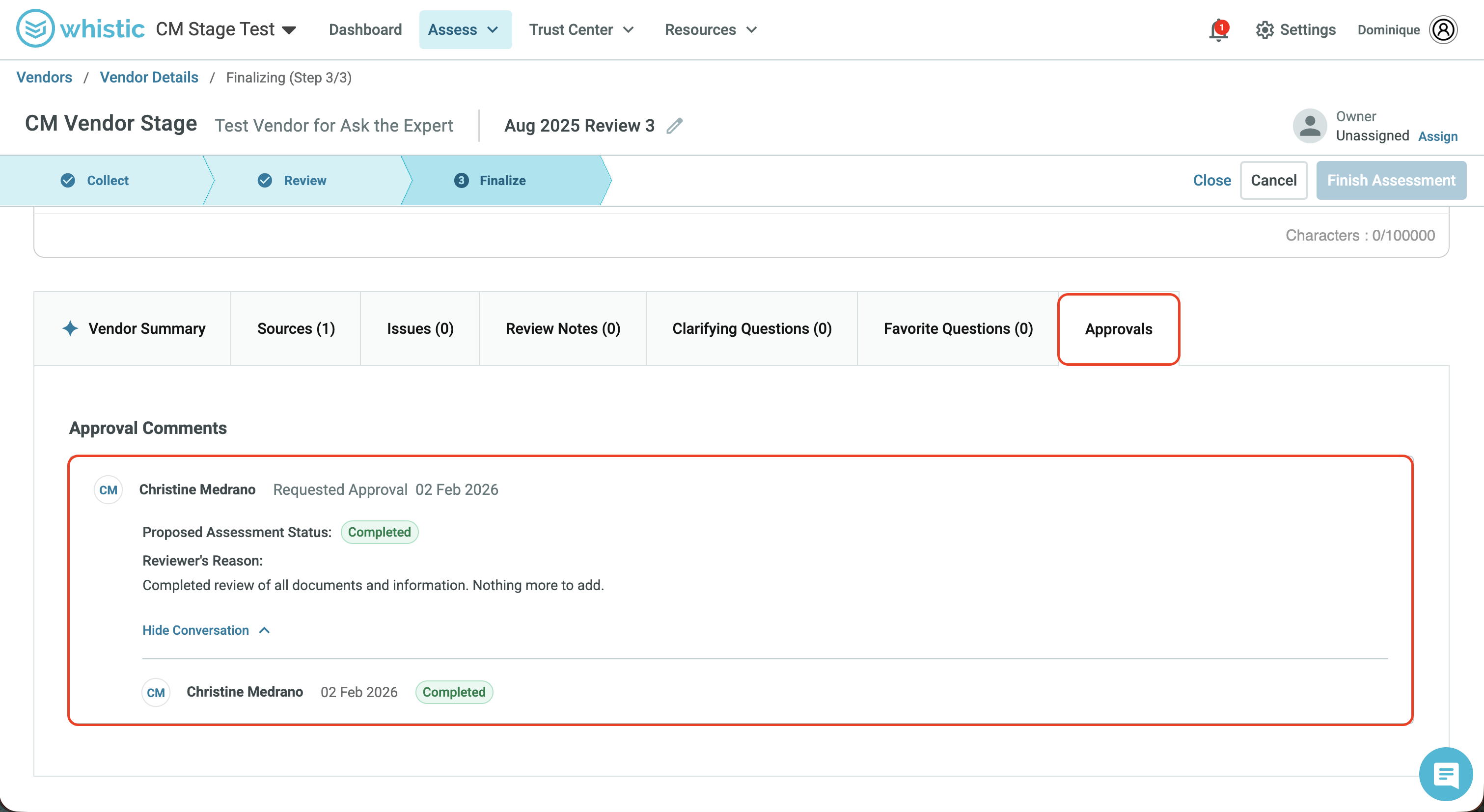Click the unassigned owner avatar
The height and width of the screenshot is (812, 1484).
1310,126
